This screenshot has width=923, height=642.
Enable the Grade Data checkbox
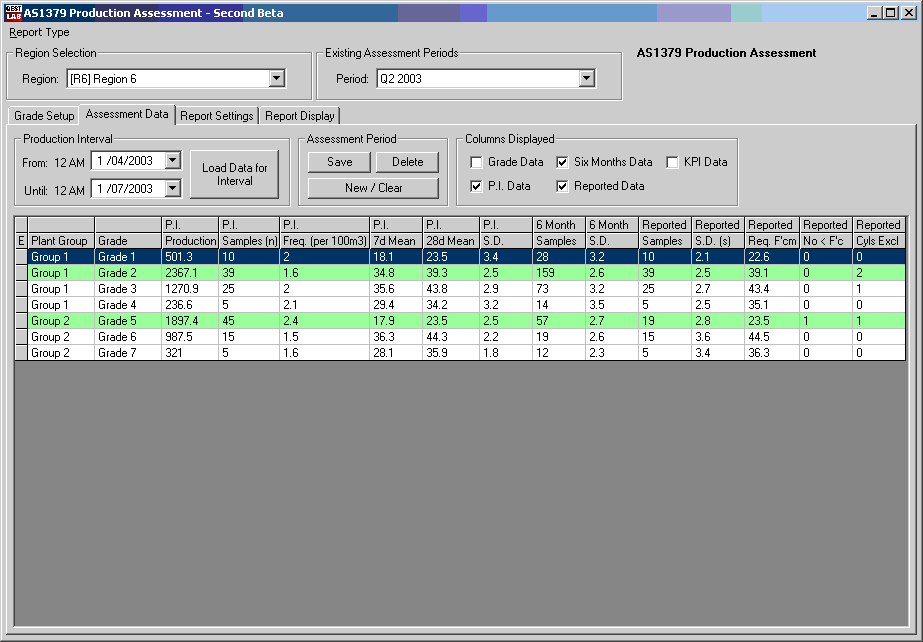point(477,162)
